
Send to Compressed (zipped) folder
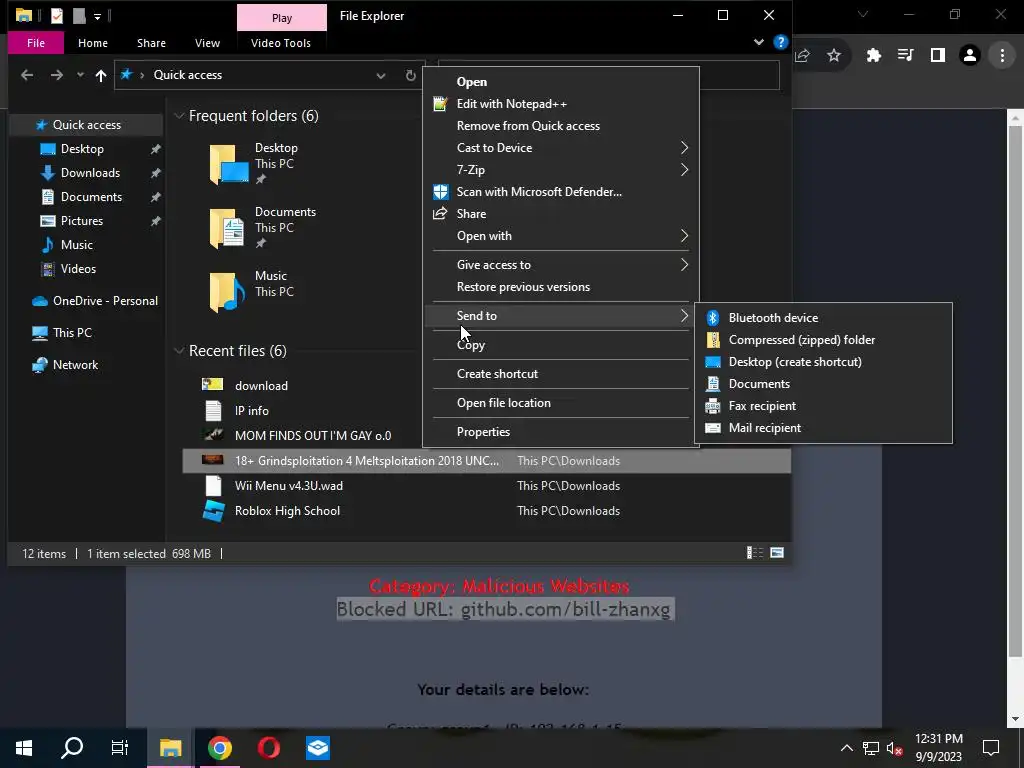click(823, 340)
